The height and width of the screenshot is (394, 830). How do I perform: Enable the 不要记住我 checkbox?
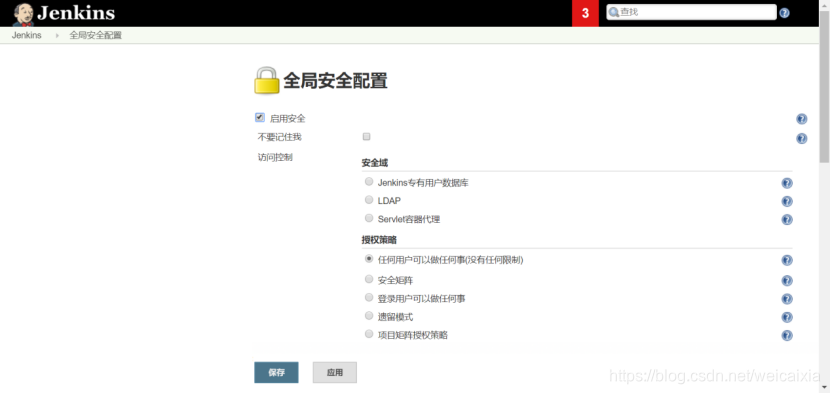(x=366, y=137)
